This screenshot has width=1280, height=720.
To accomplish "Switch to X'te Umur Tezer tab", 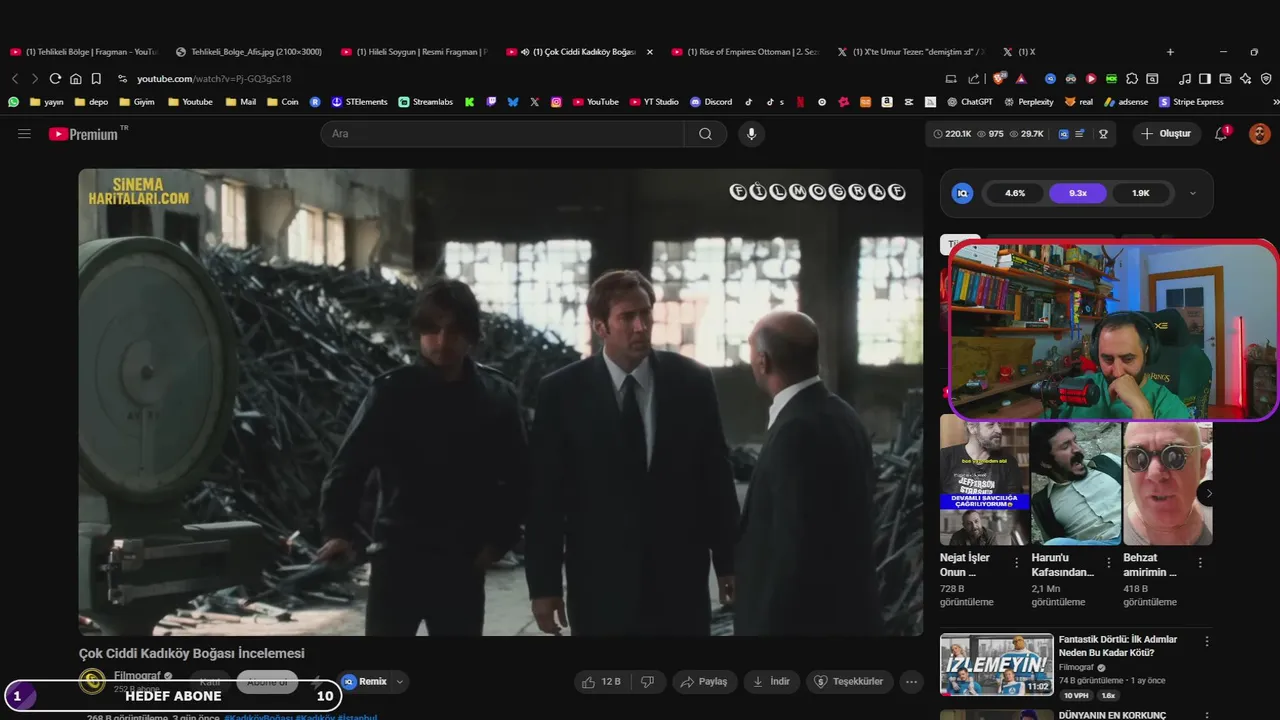I will (x=911, y=52).
